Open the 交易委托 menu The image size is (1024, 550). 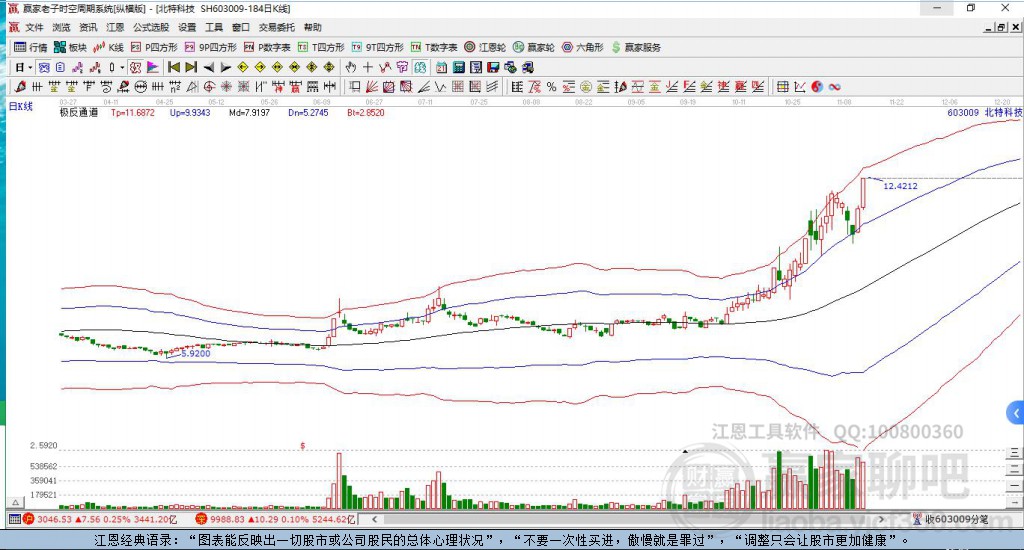click(x=276, y=27)
